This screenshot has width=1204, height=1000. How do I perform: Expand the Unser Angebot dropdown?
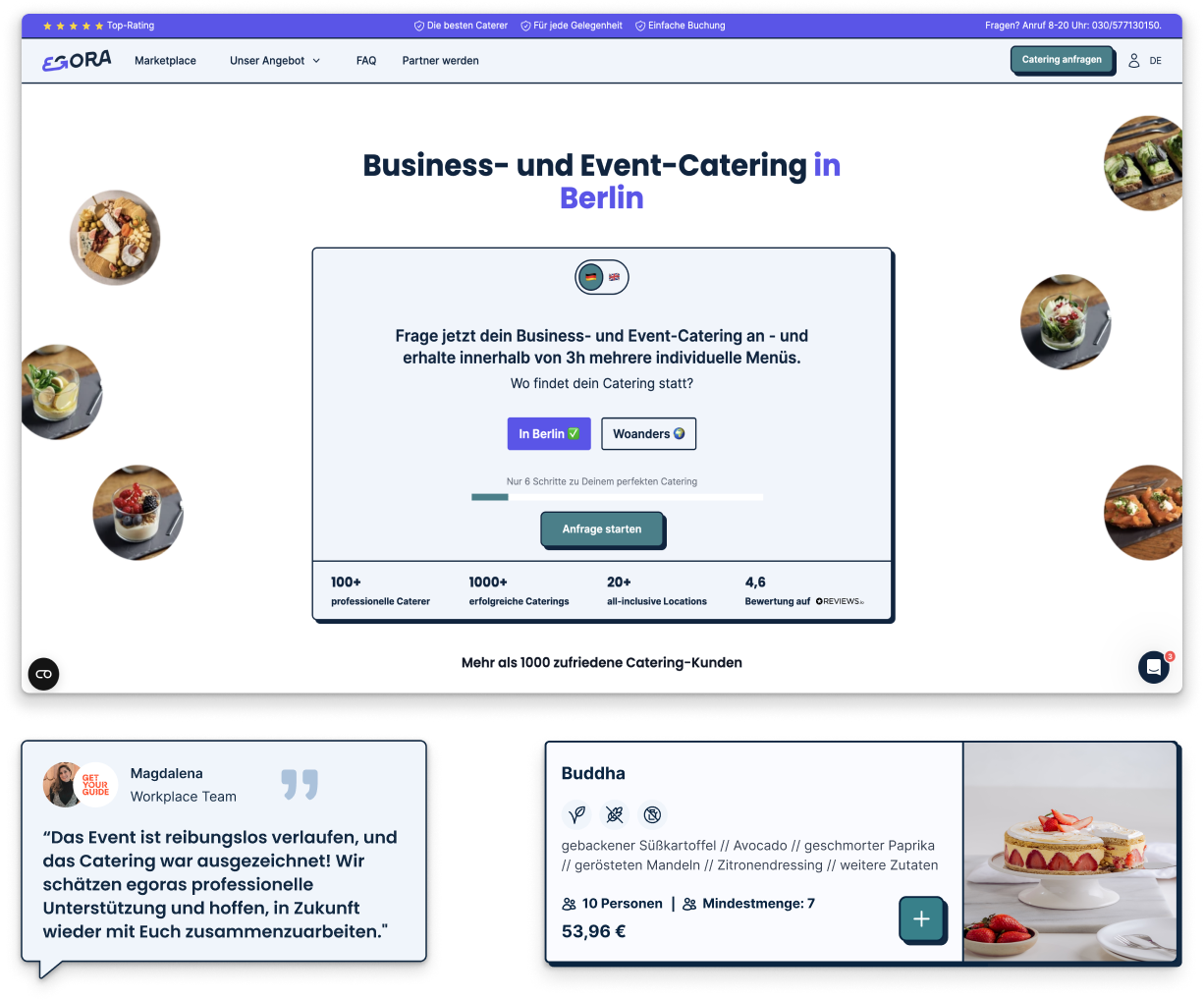click(275, 61)
